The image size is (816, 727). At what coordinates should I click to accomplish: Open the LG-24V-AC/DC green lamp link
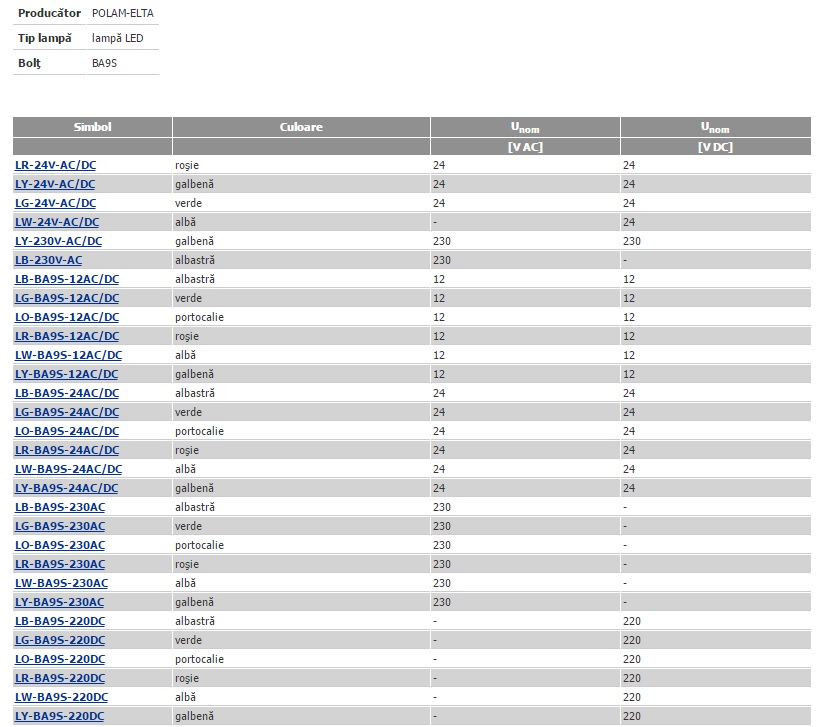(x=56, y=203)
